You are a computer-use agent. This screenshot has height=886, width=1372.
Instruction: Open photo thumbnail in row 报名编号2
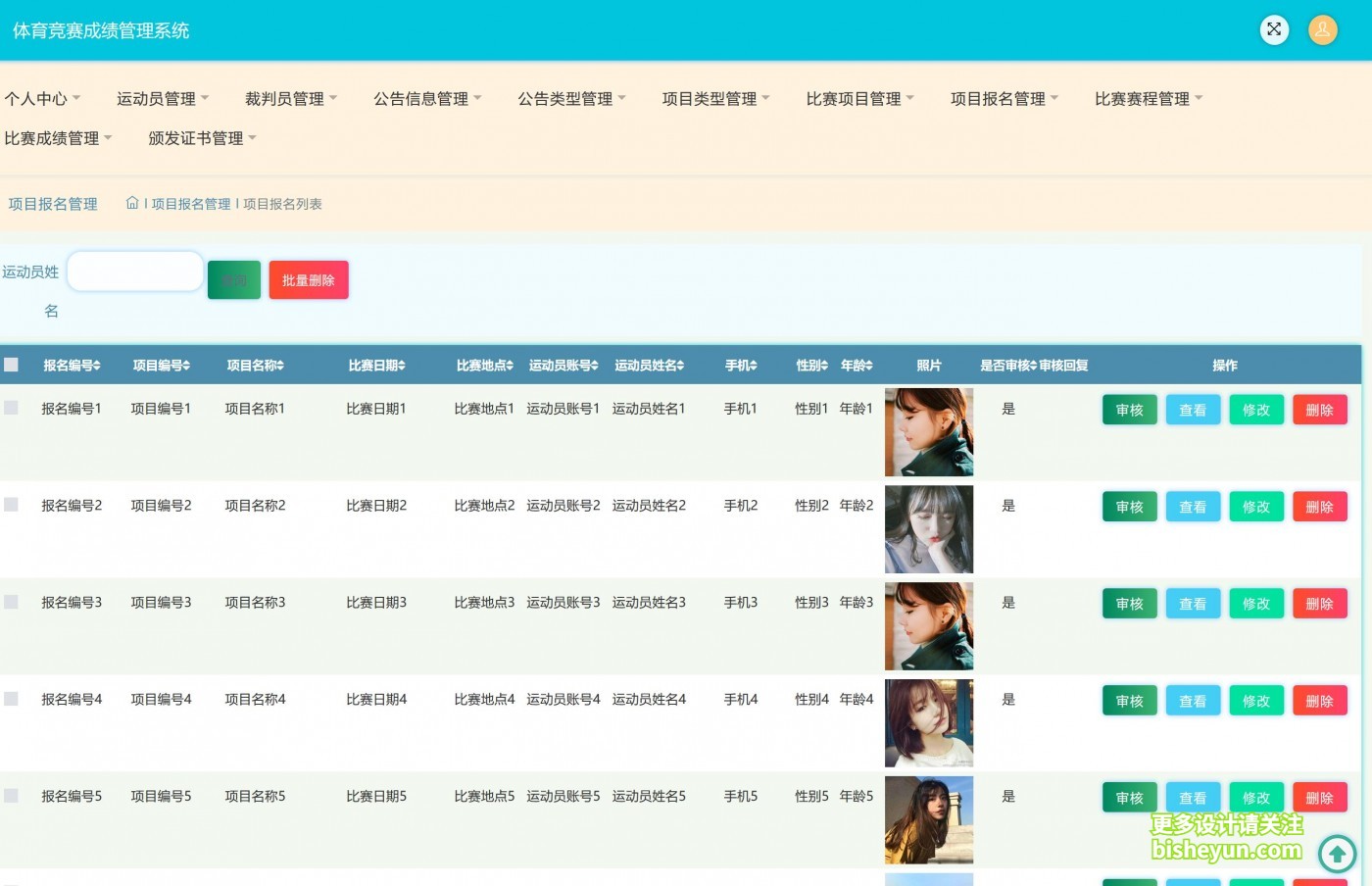click(929, 529)
